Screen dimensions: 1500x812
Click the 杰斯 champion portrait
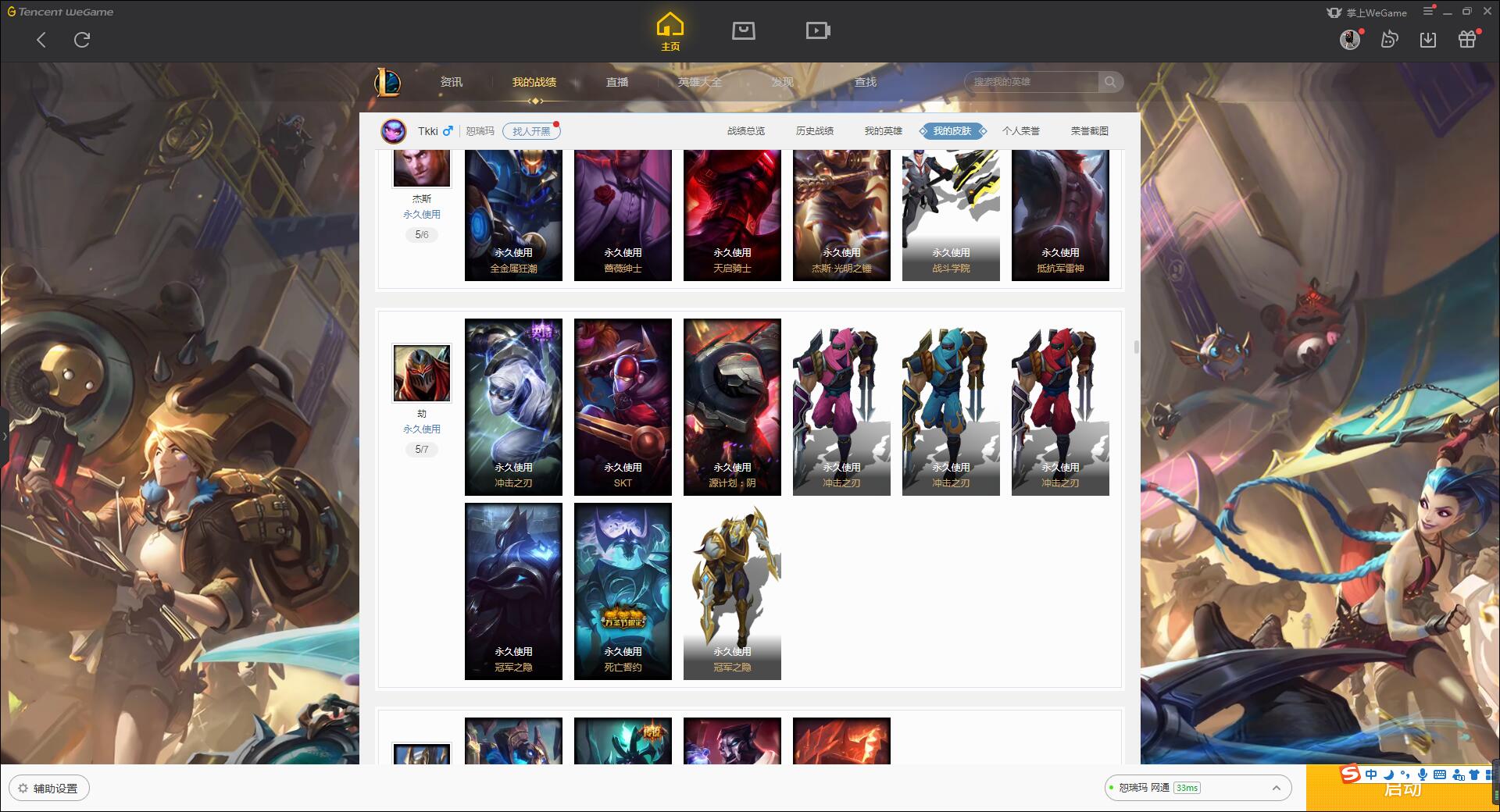(x=422, y=168)
